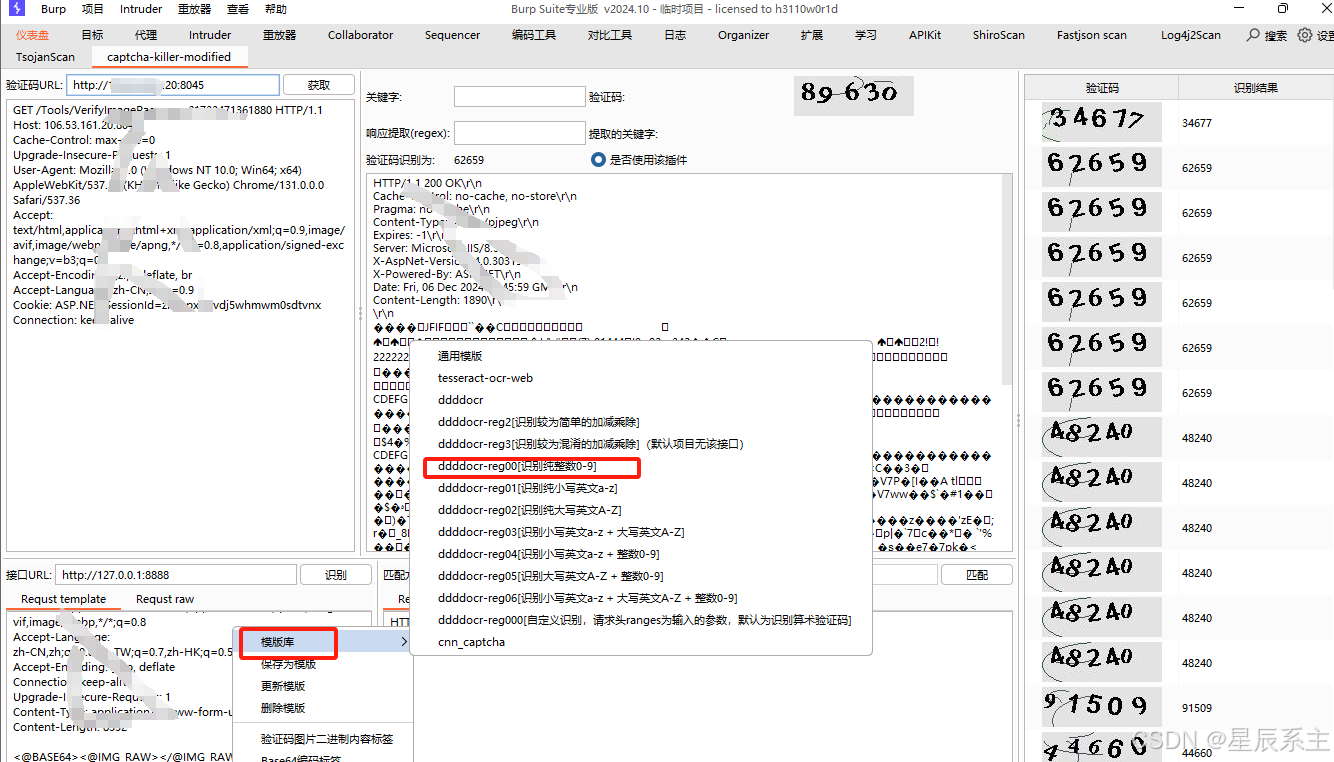The image size is (1334, 762).
Task: Click the 响应提取(regex) input field
Action: coord(519,133)
